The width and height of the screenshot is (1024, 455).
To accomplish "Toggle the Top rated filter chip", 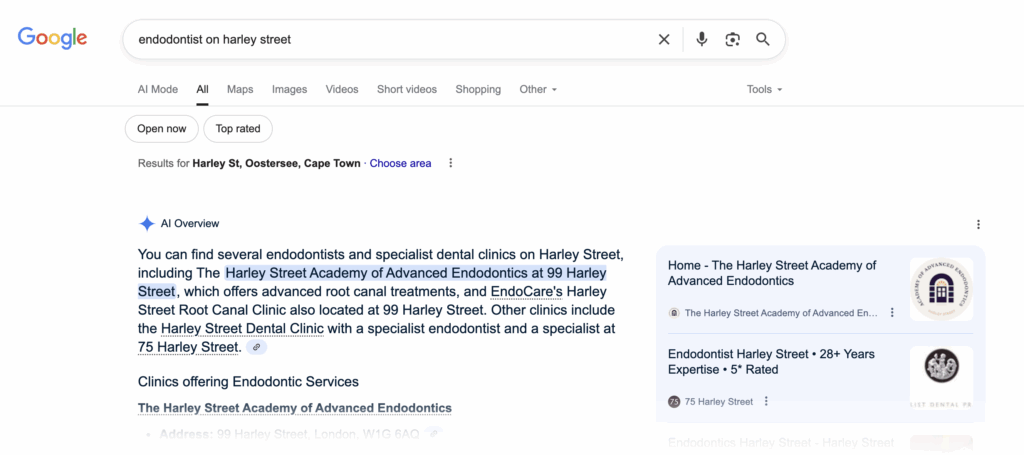I will coord(238,129).
